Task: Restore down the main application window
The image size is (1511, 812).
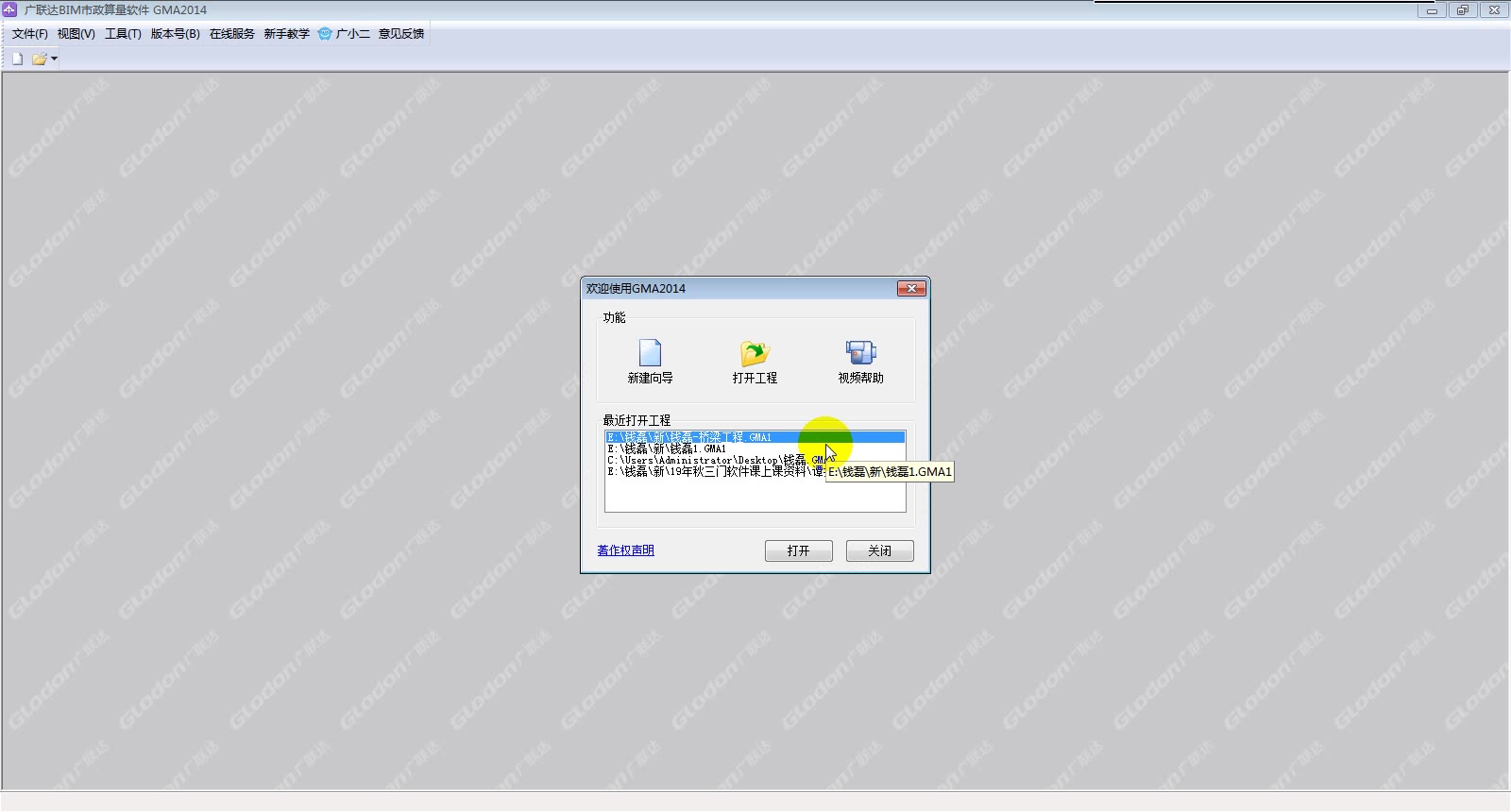Action: click(x=1463, y=10)
